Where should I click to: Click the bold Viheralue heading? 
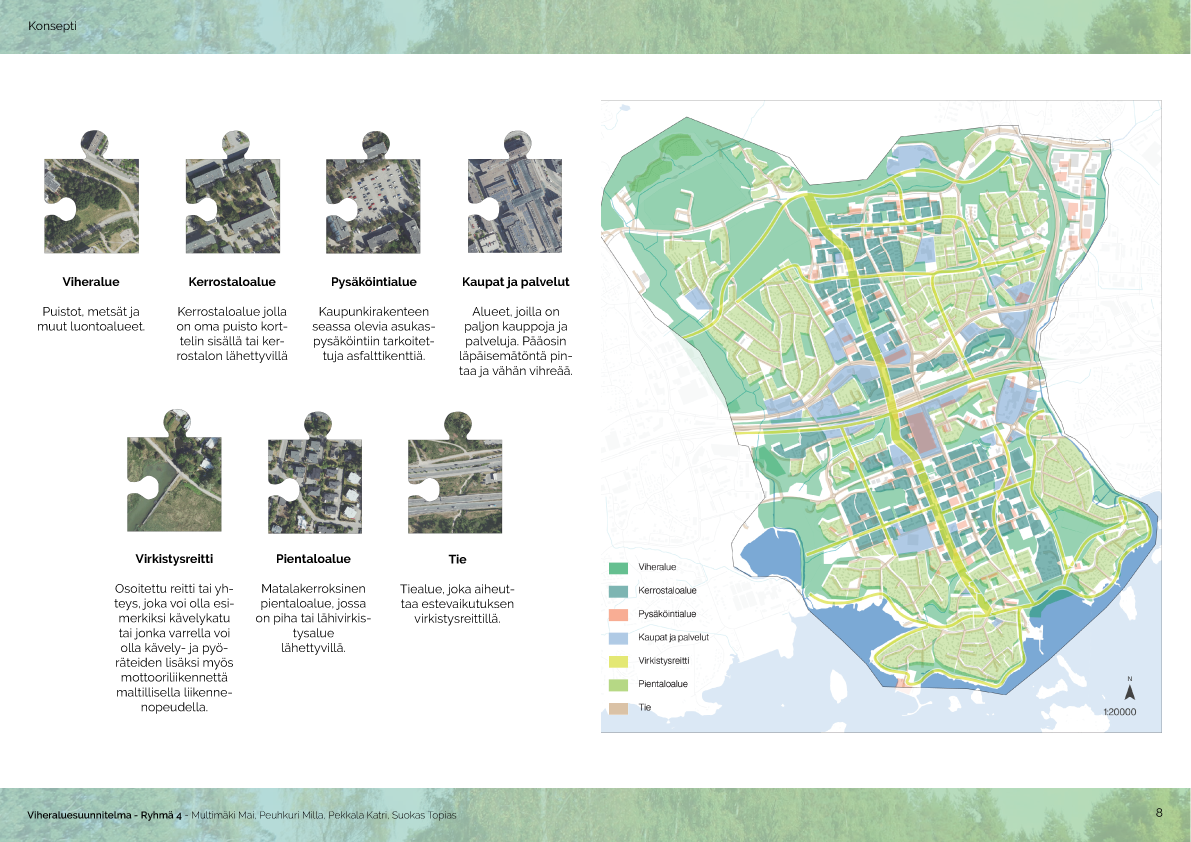[91, 282]
